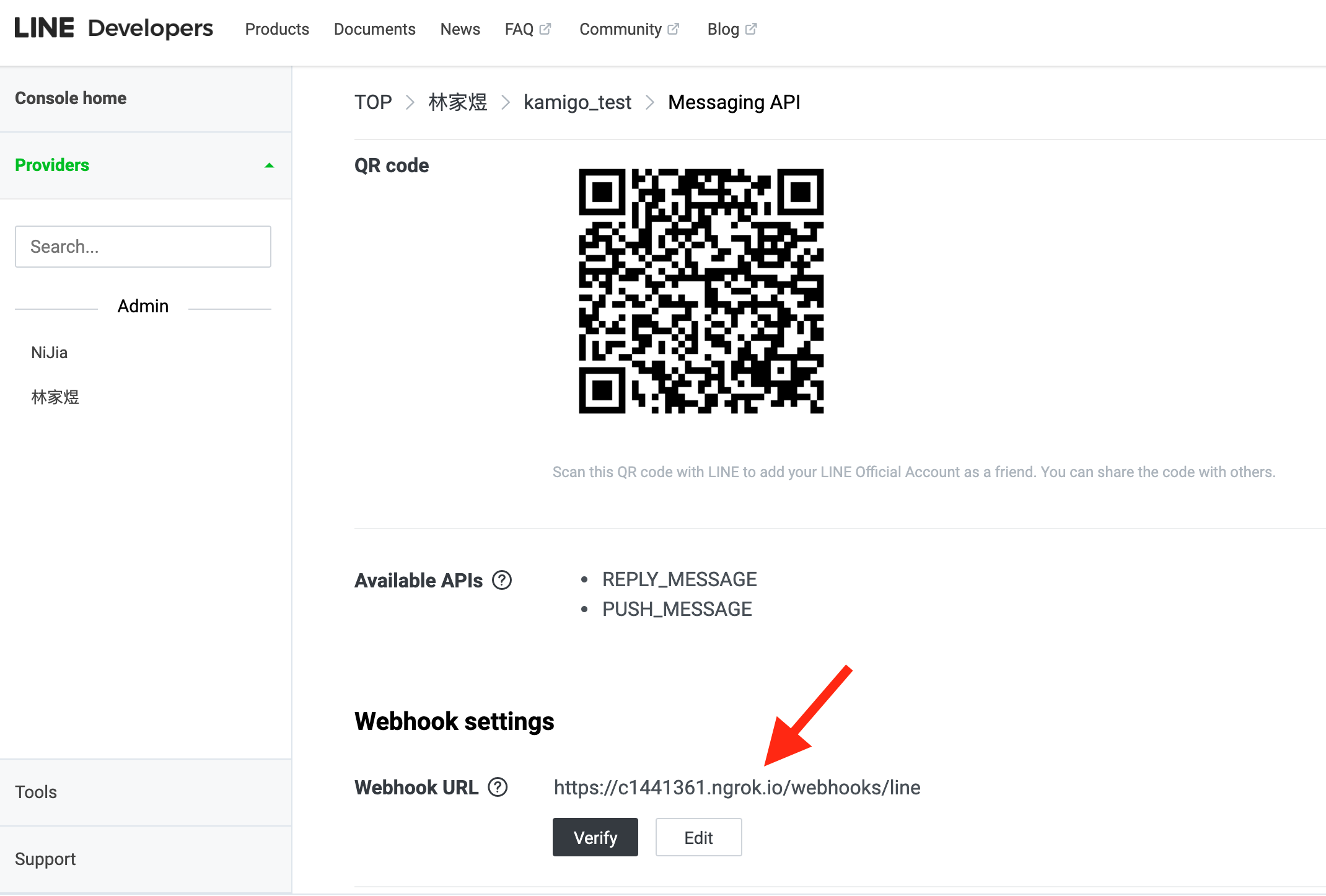Click the Webhook settings heading
This screenshot has height=896, width=1326.
click(454, 721)
